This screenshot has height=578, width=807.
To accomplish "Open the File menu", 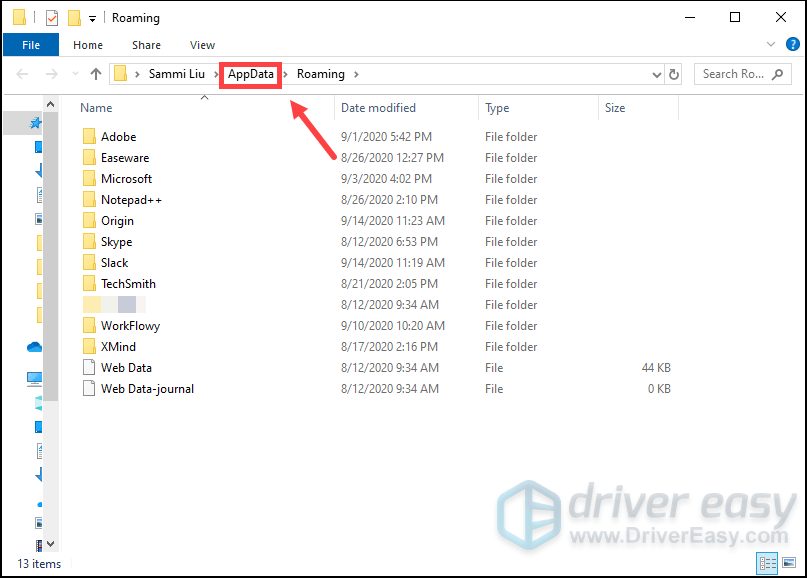I will point(31,45).
